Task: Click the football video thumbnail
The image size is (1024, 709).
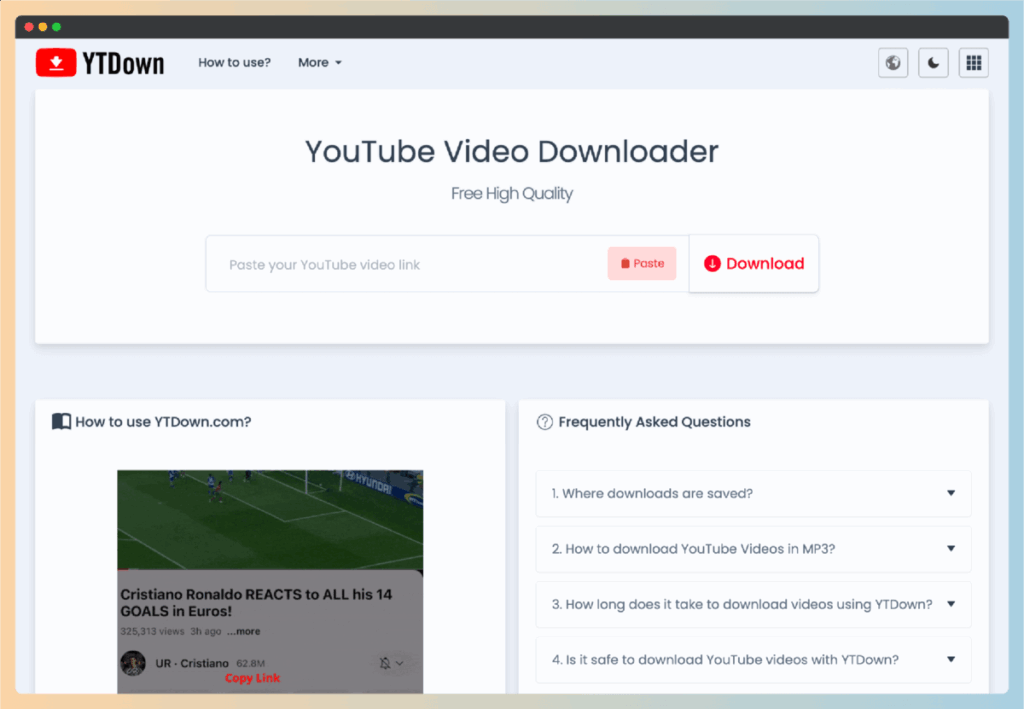Action: point(270,520)
